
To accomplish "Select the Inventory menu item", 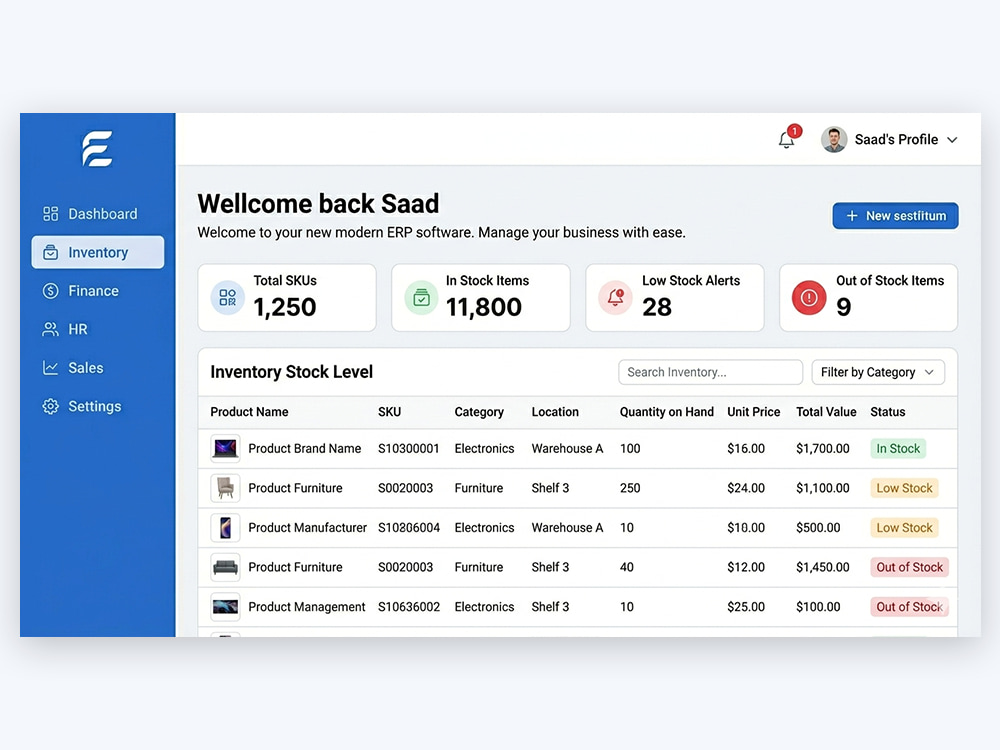I will tap(98, 253).
